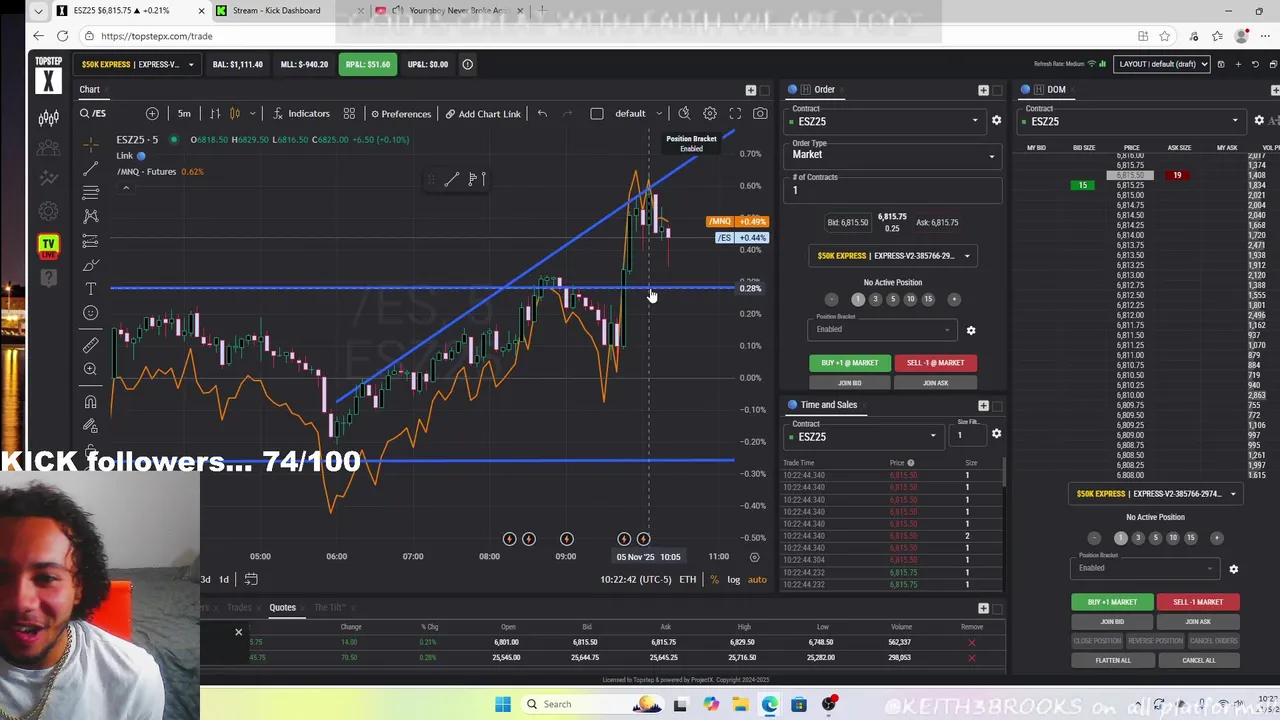This screenshot has height=720, width=1280.
Task: Open Order contract settings gear
Action: click(996, 121)
